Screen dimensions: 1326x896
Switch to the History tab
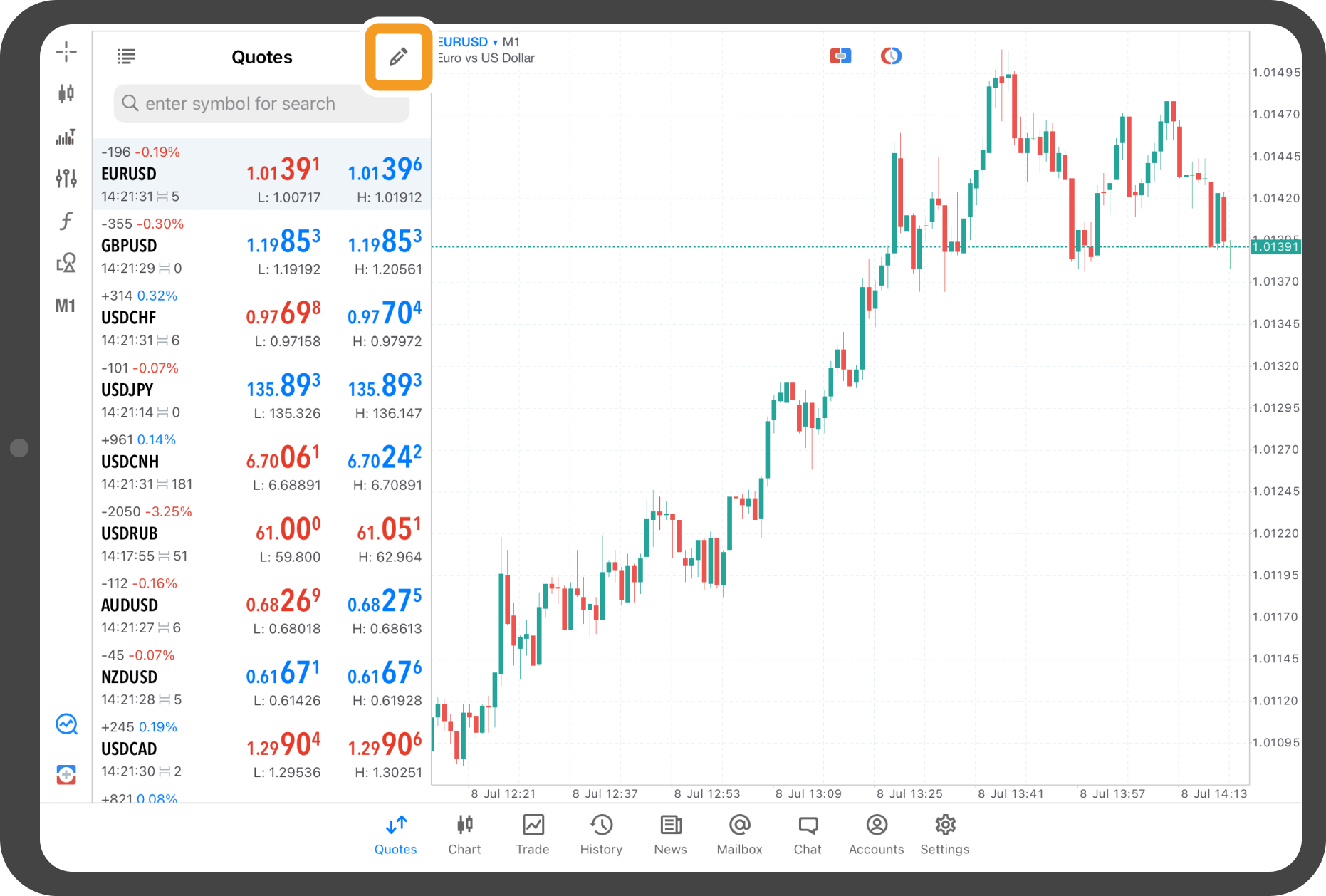click(601, 834)
